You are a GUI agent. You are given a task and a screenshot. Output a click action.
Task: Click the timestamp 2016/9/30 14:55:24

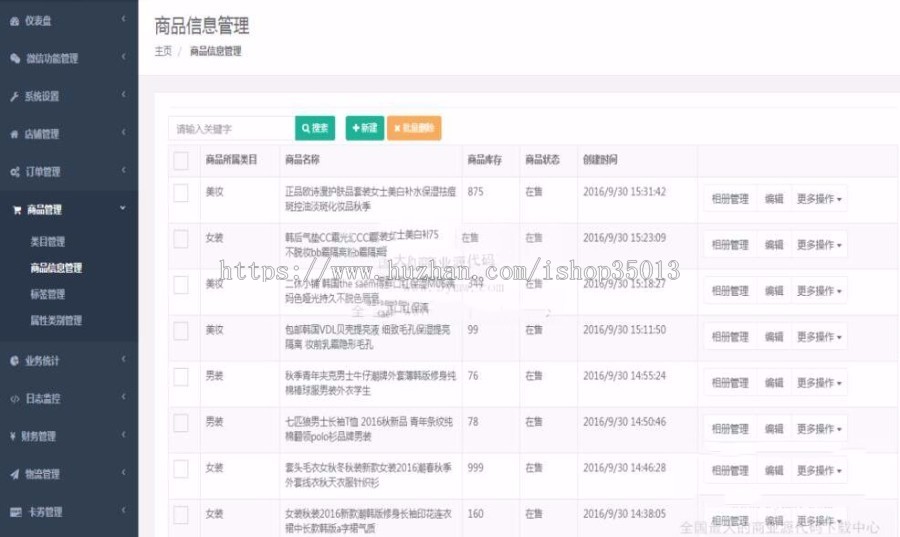point(624,376)
